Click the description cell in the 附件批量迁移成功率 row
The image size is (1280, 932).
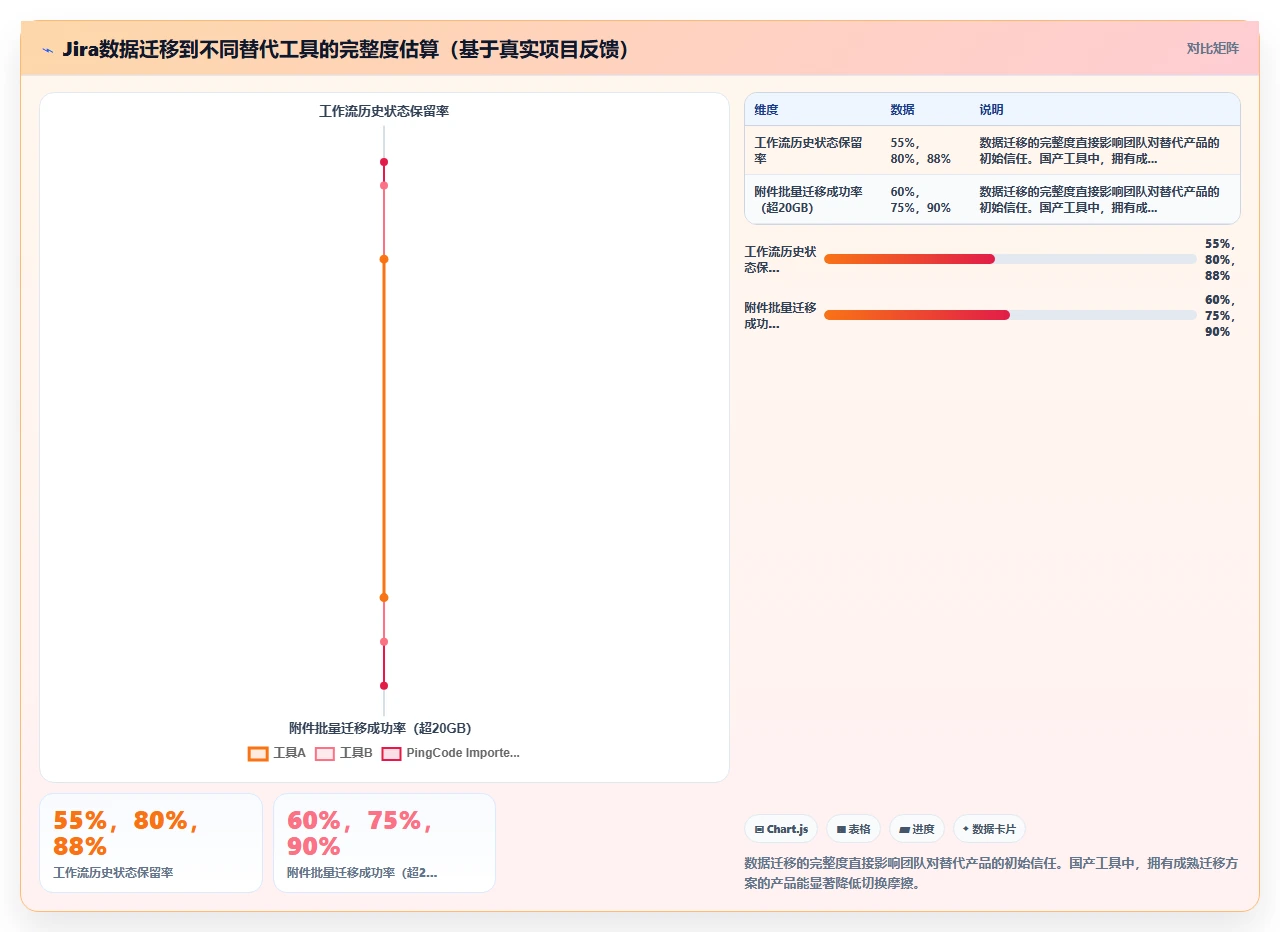pyautogui.click(x=1105, y=199)
